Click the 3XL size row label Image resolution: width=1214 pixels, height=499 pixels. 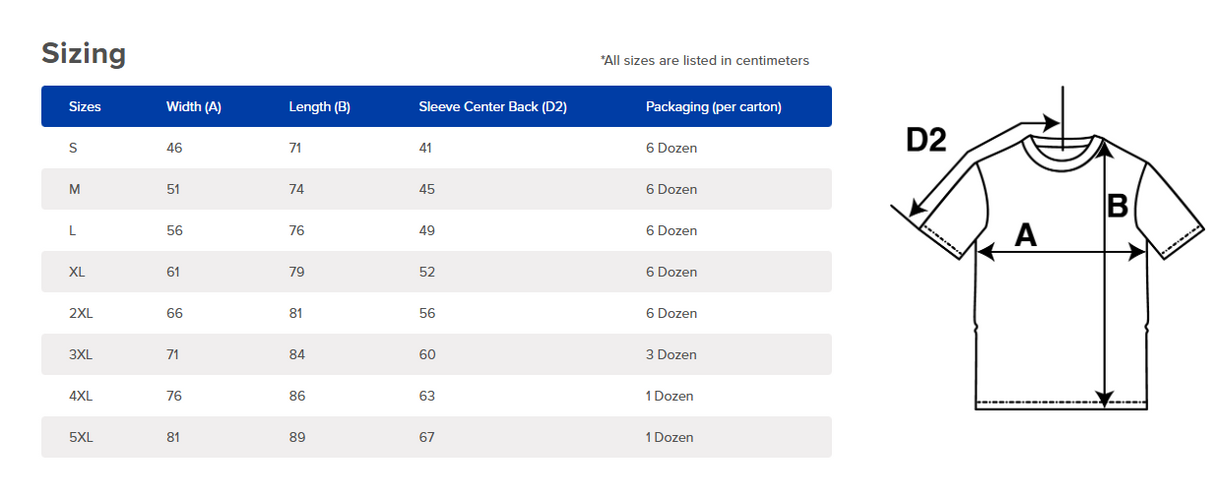[80, 355]
